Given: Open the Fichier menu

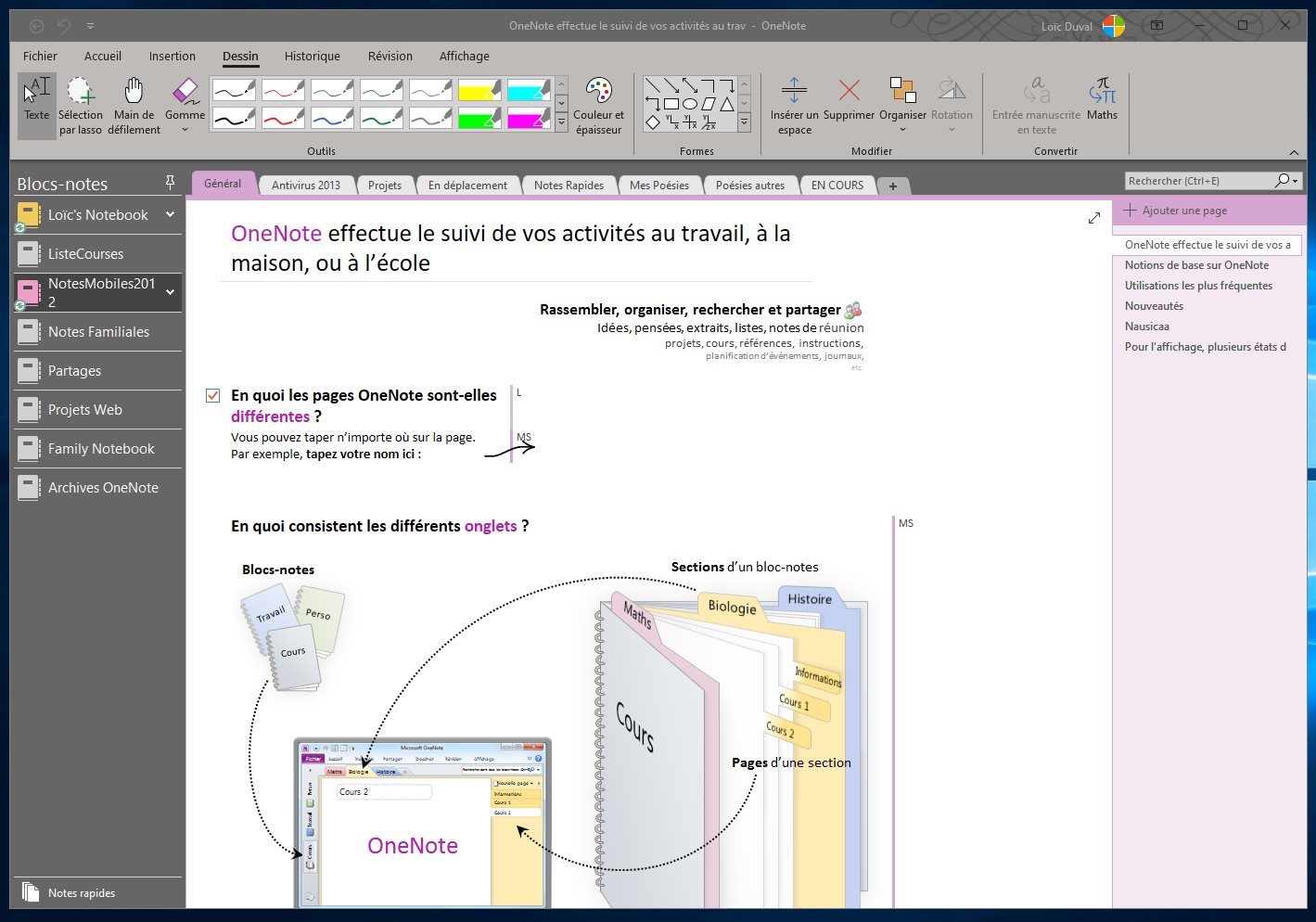Looking at the screenshot, I should tap(40, 56).
